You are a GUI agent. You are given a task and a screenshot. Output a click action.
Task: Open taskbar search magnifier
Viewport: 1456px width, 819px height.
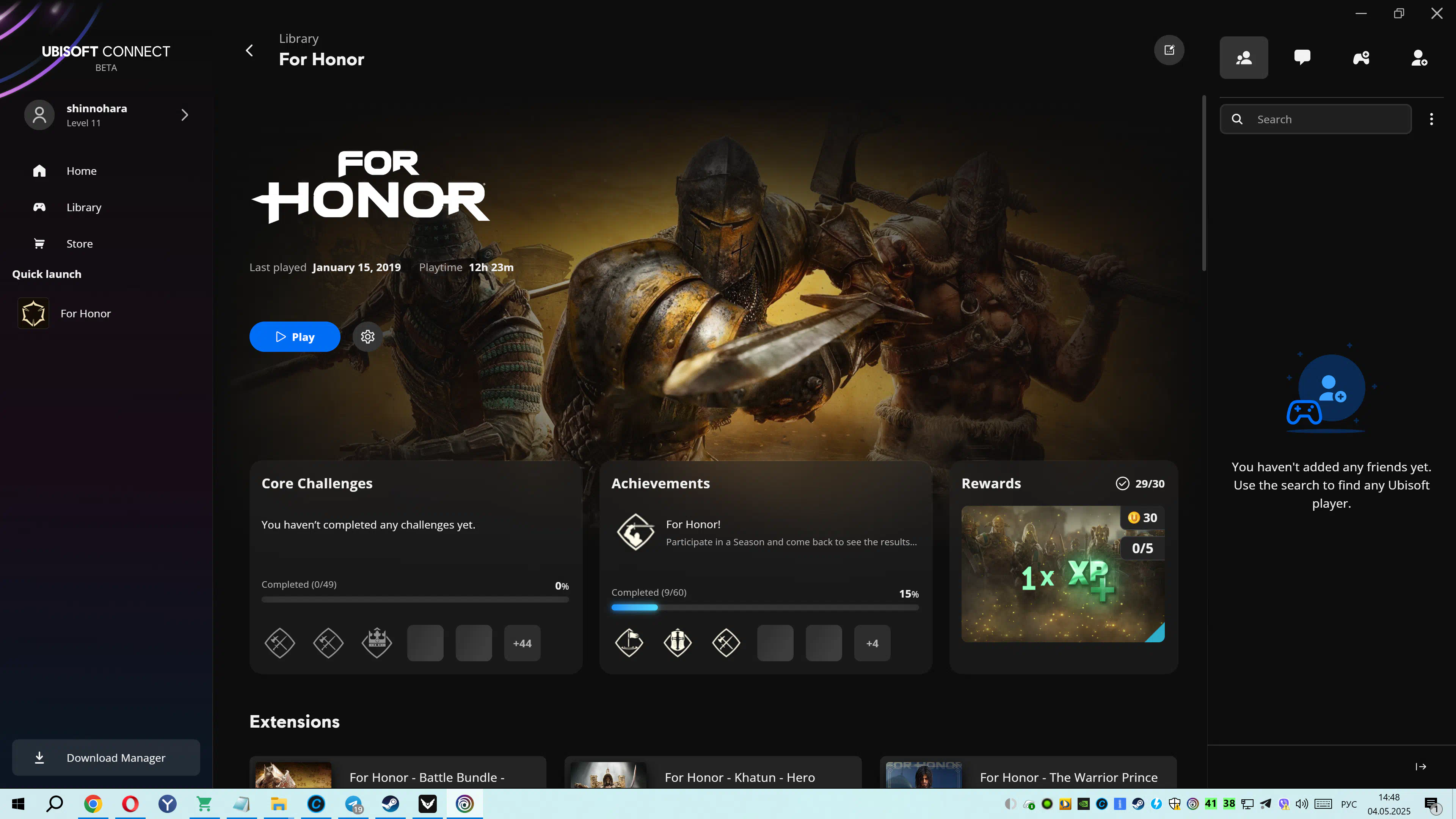pyautogui.click(x=55, y=804)
